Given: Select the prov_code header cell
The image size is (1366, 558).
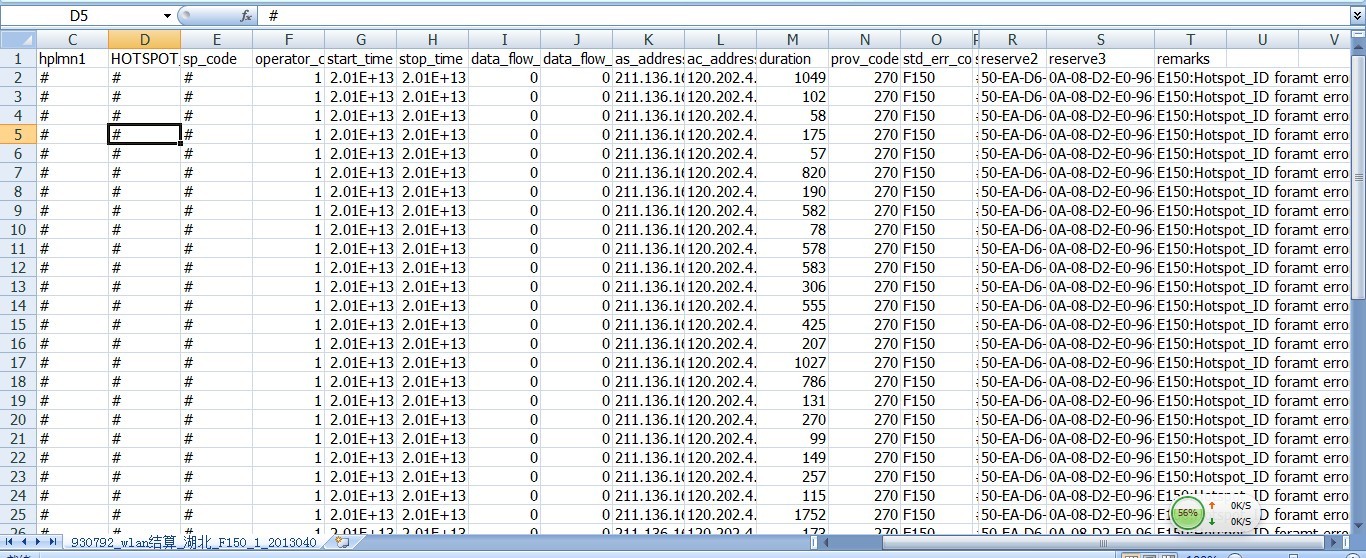Looking at the screenshot, I should click(864, 59).
